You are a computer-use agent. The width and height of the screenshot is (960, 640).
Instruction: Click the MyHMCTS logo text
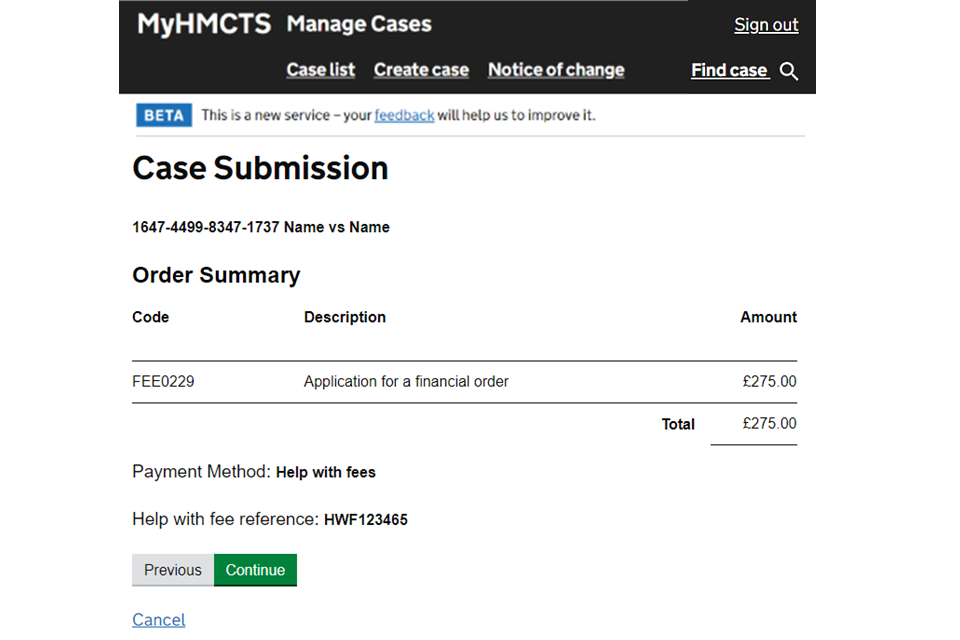[204, 24]
